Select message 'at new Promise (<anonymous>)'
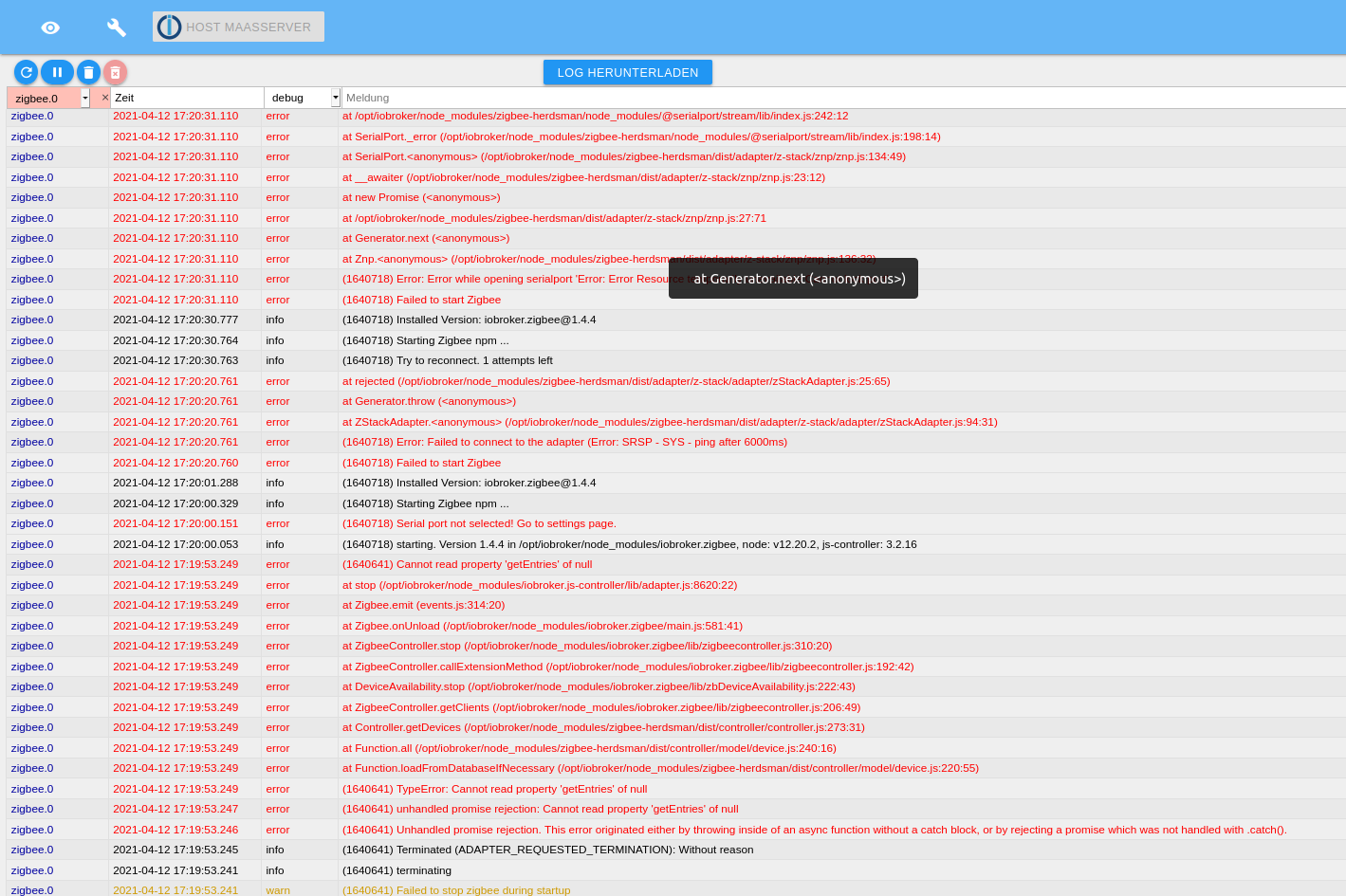This screenshot has width=1346, height=896. pos(421,197)
